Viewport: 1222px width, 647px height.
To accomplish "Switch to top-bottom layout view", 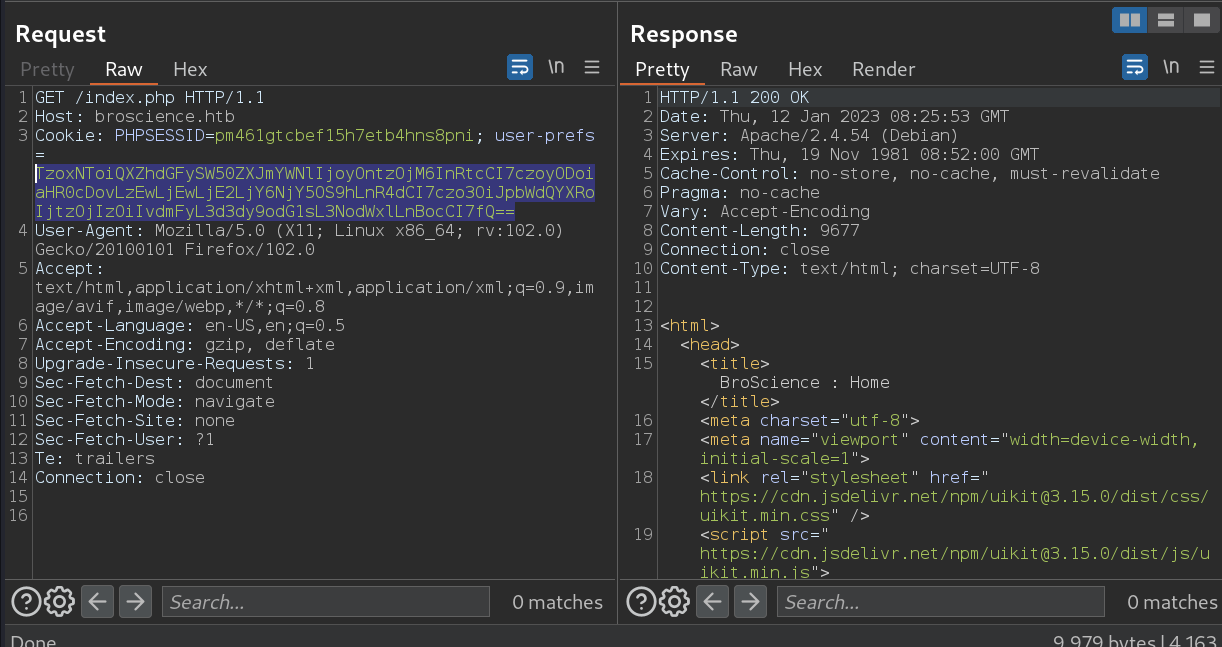I will [1164, 20].
